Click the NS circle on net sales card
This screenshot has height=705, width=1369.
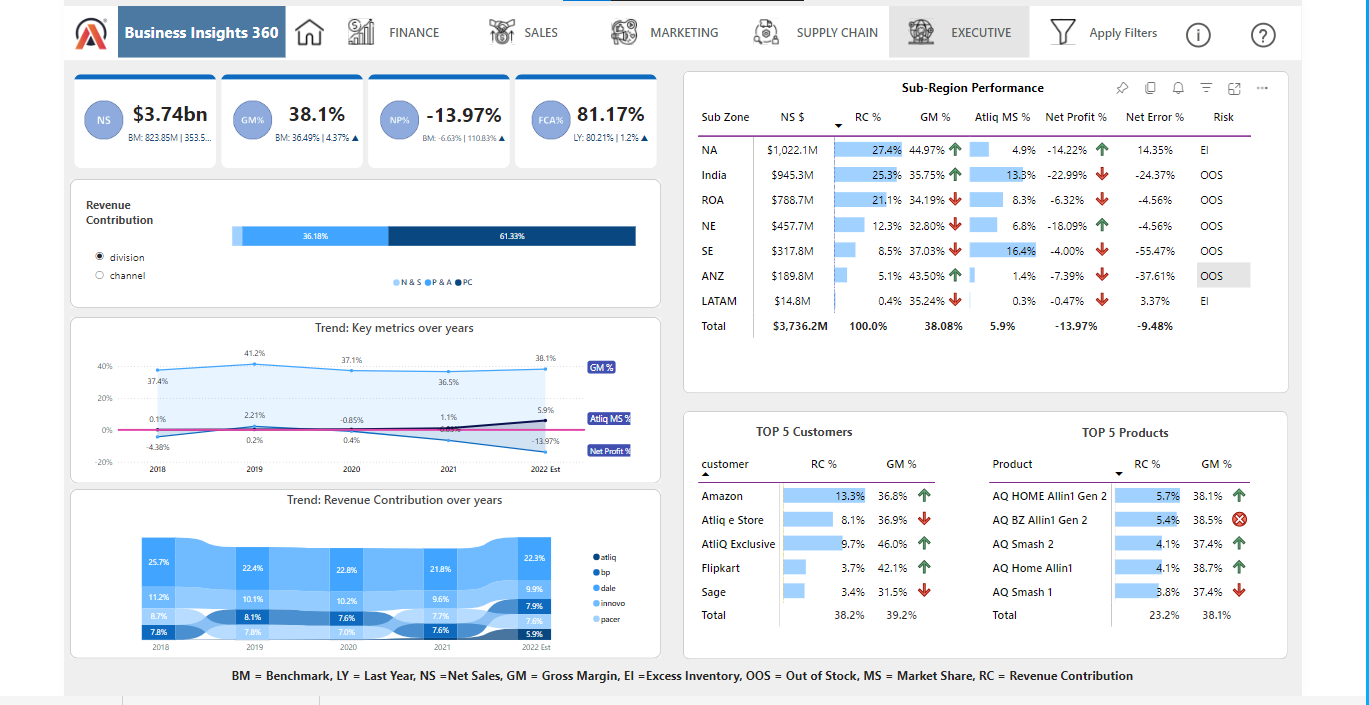(x=104, y=120)
